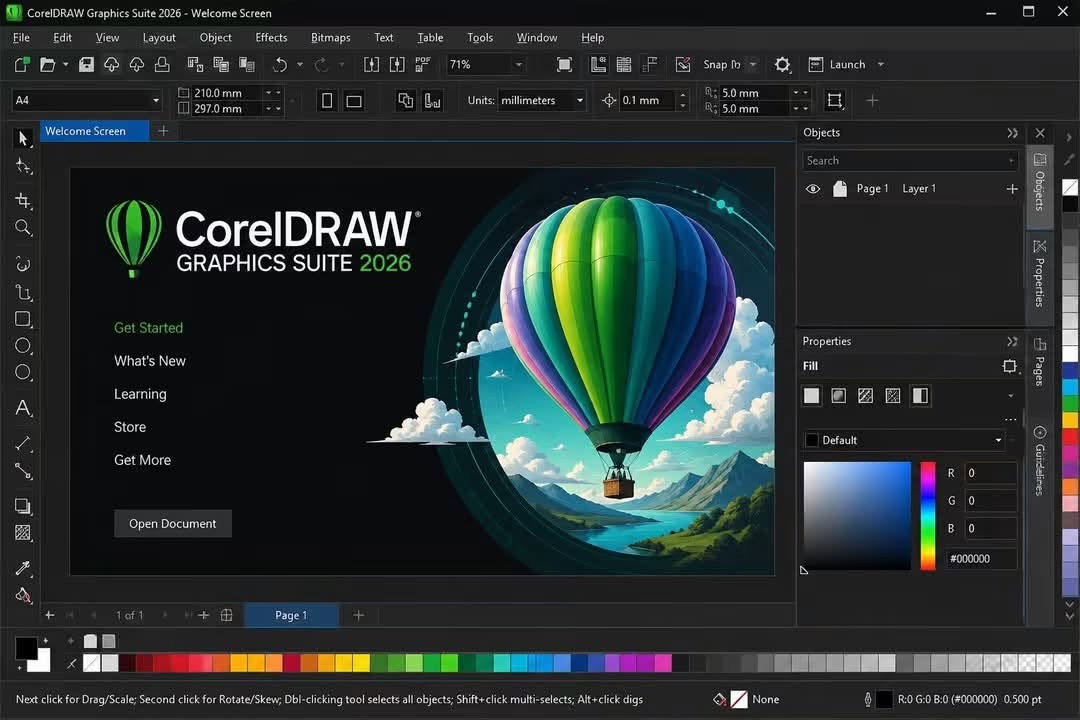
Task: Select the Zoom magnifier tool
Action: coord(23,227)
